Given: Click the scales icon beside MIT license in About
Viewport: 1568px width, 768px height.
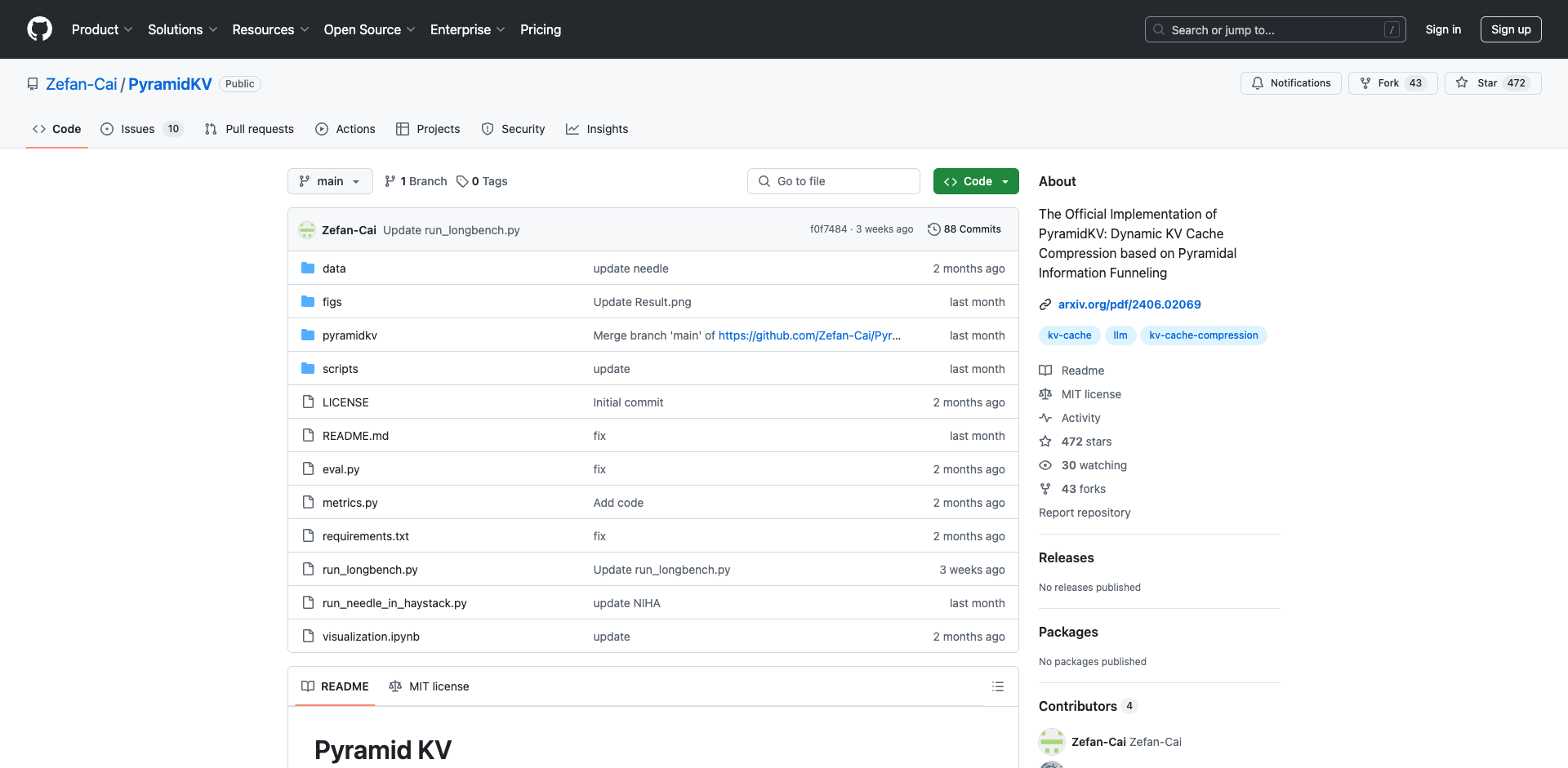Looking at the screenshot, I should click(1045, 394).
